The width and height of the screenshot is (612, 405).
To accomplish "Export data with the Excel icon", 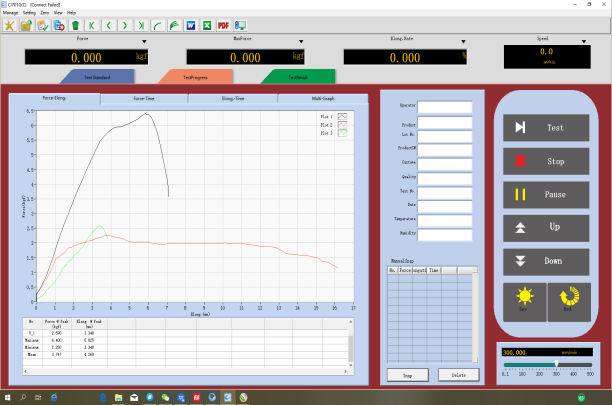I will pos(206,23).
